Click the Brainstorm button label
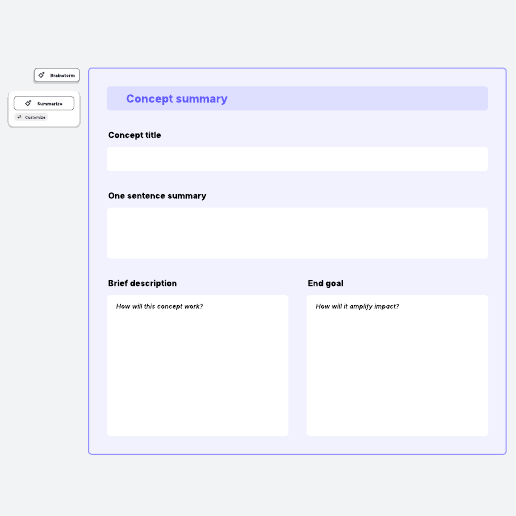516x516 pixels. (62, 76)
